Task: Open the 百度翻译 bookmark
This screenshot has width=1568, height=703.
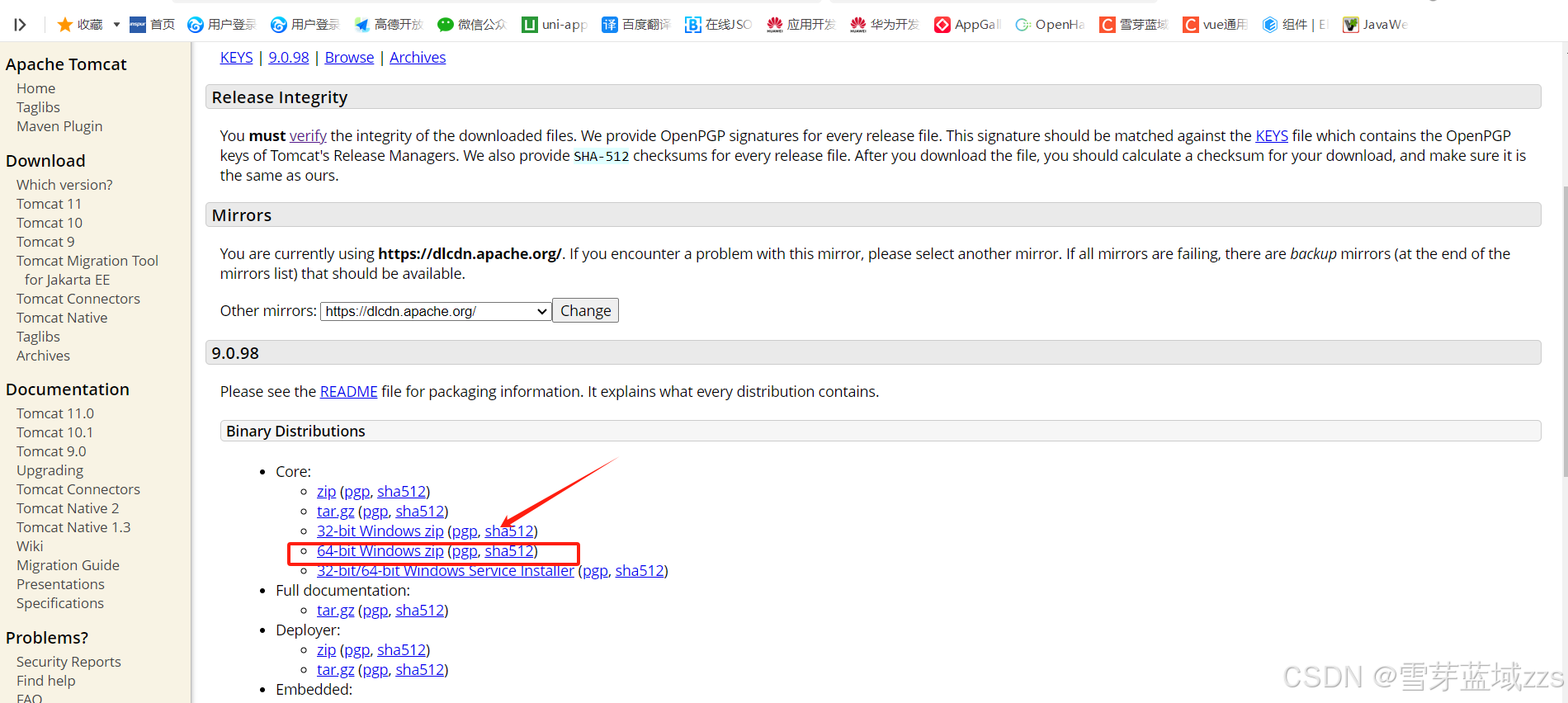Action: click(x=636, y=25)
